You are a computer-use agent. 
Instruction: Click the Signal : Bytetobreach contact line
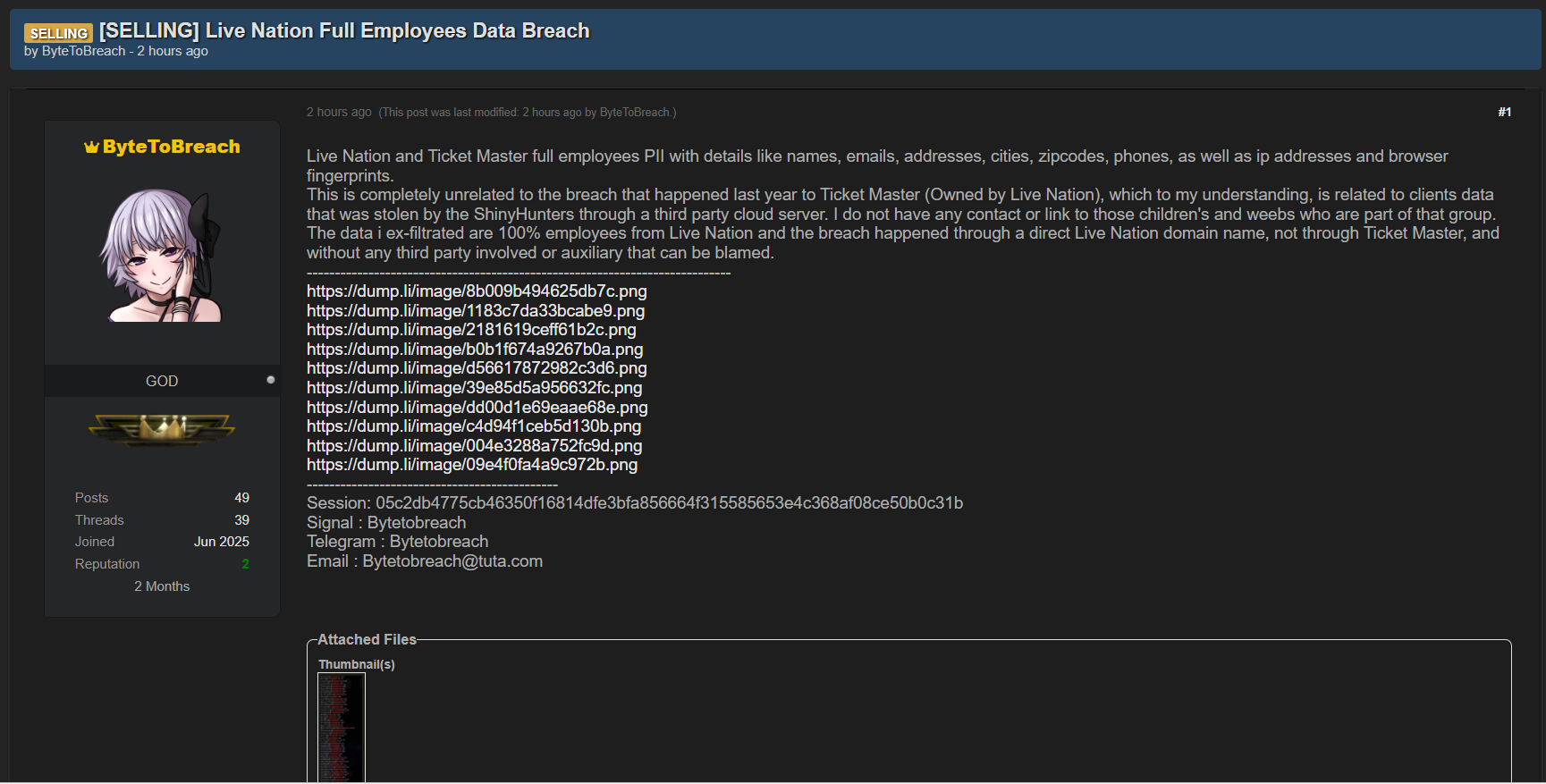pos(386,523)
